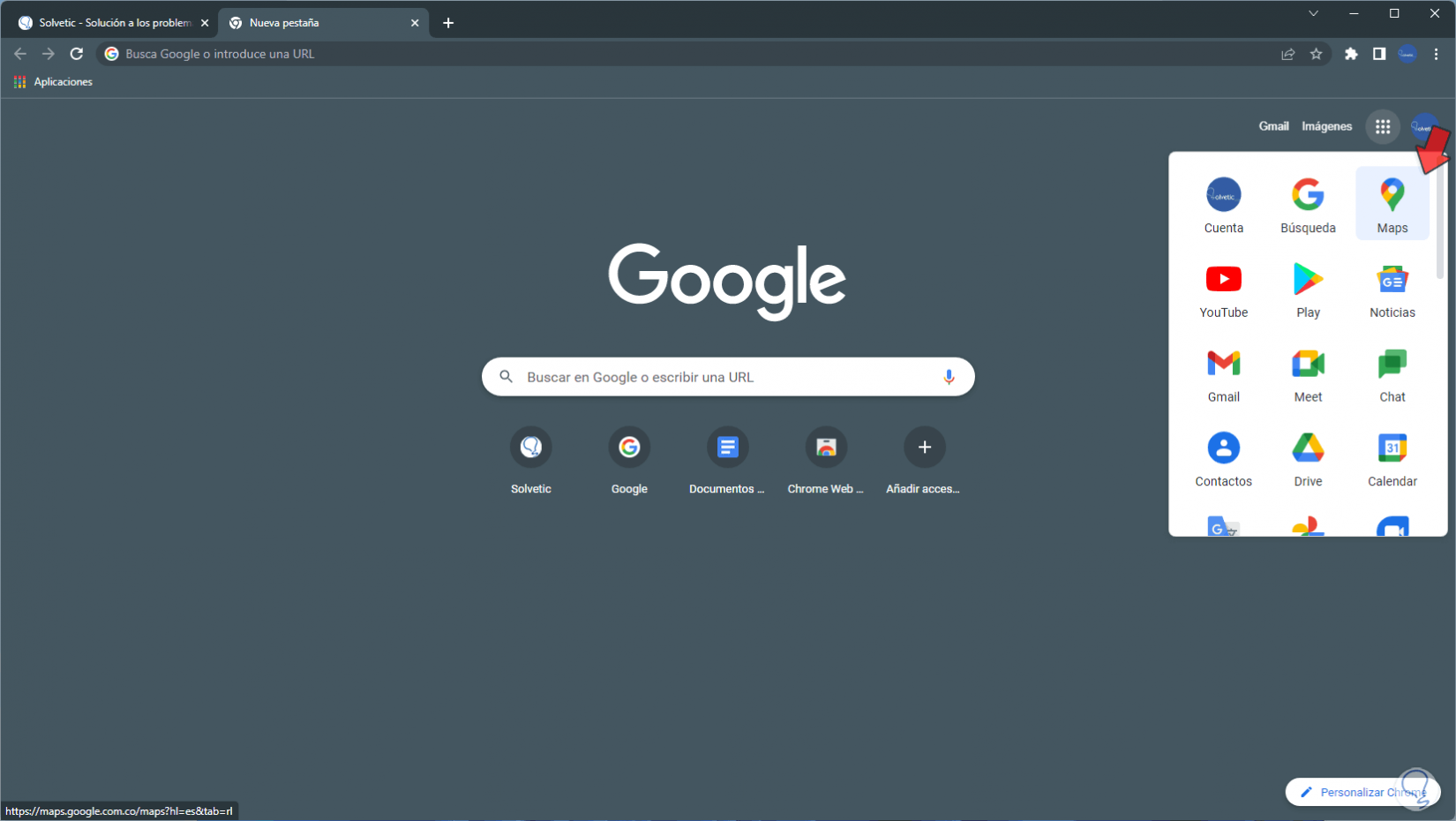Open the Aplicaciones bookmarks shortcut

(x=54, y=82)
